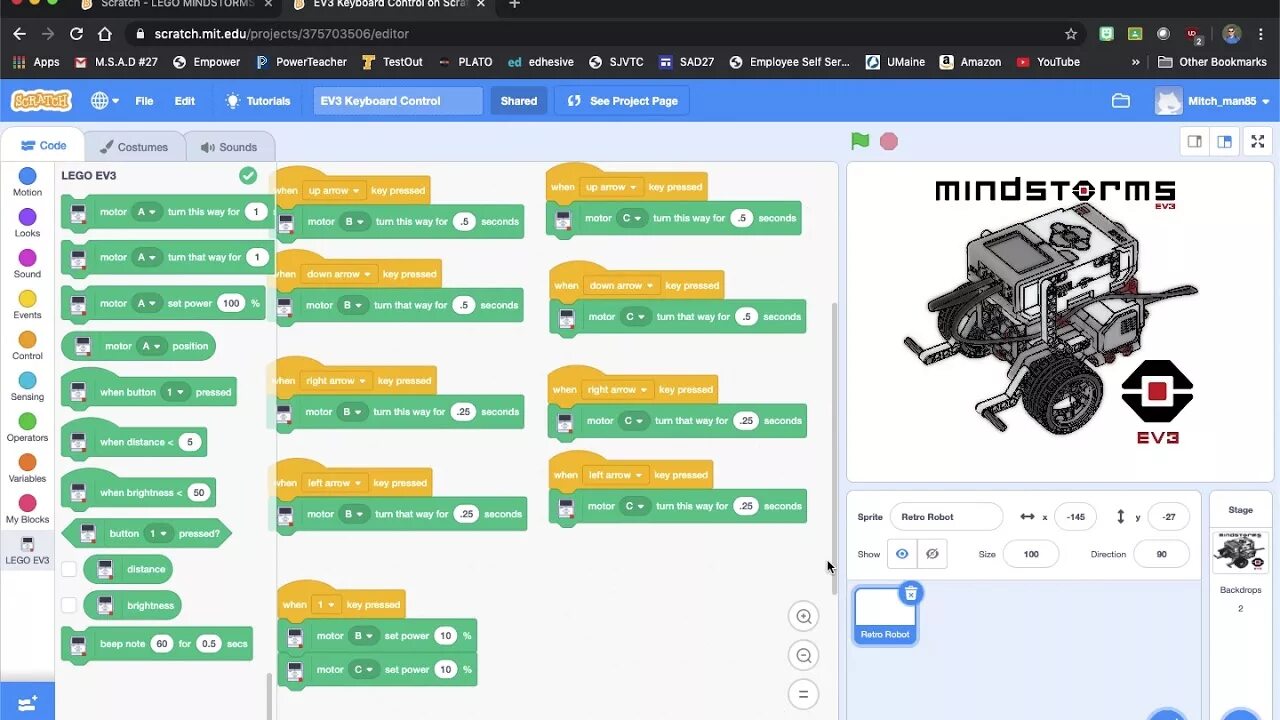This screenshot has height=720, width=1280.
Task: Open the Amazon bookmark
Action: 970,62
